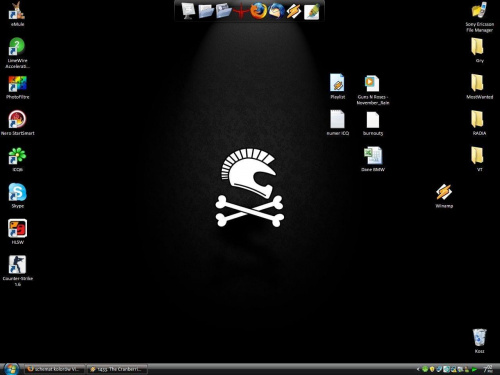Image resolution: width=500 pixels, height=375 pixels.
Task: Launch Firefox from the top dock
Action: click(259, 11)
